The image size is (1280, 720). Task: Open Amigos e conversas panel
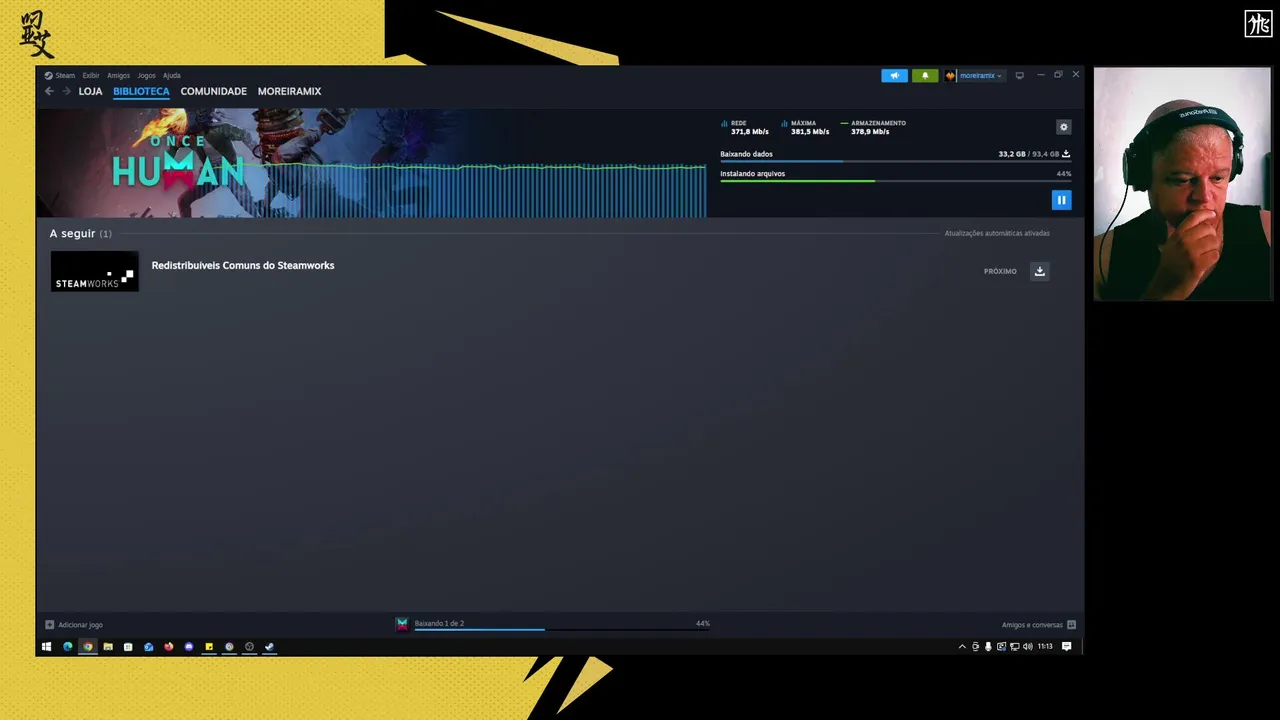1039,625
